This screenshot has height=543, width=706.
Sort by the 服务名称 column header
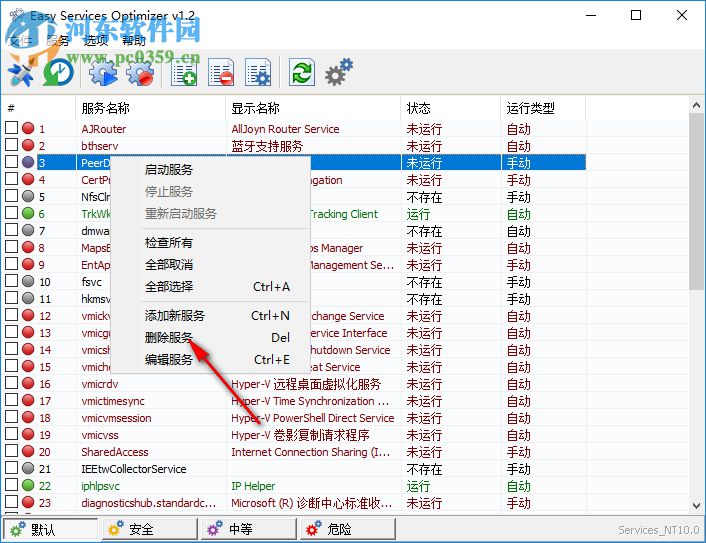click(x=150, y=108)
